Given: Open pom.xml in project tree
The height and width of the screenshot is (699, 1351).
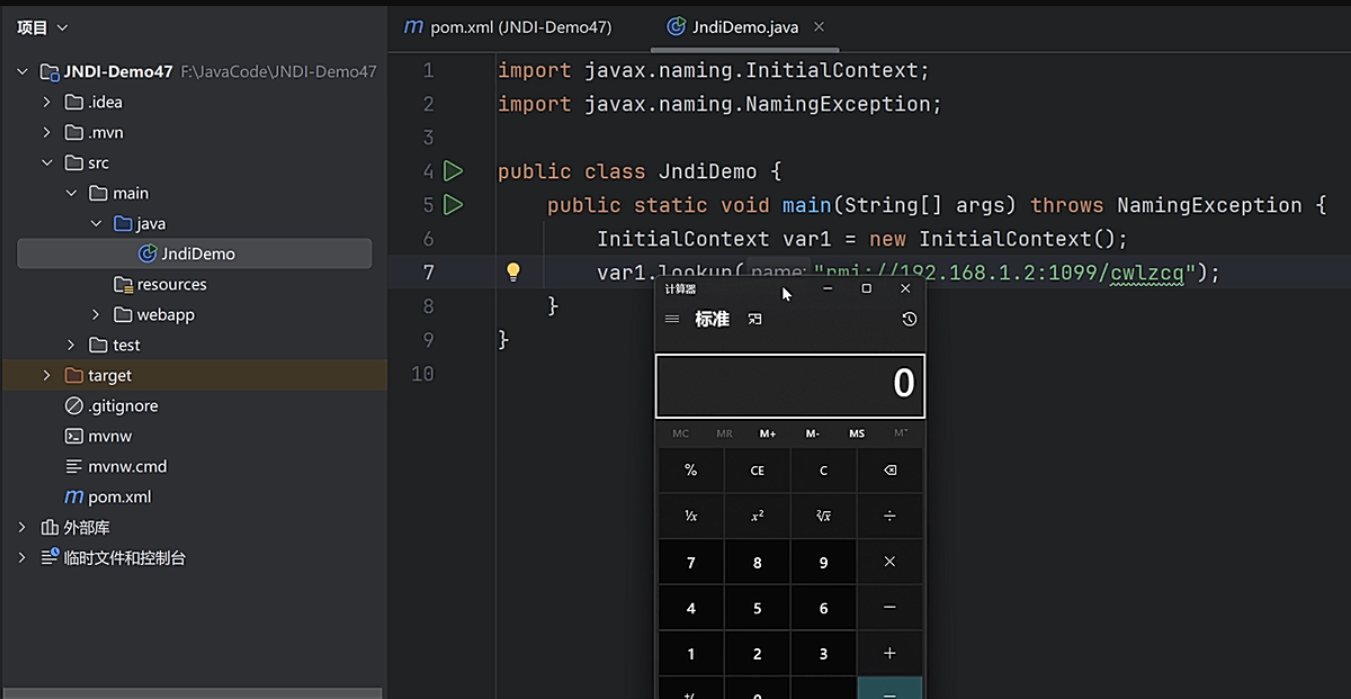Looking at the screenshot, I should tap(119, 497).
